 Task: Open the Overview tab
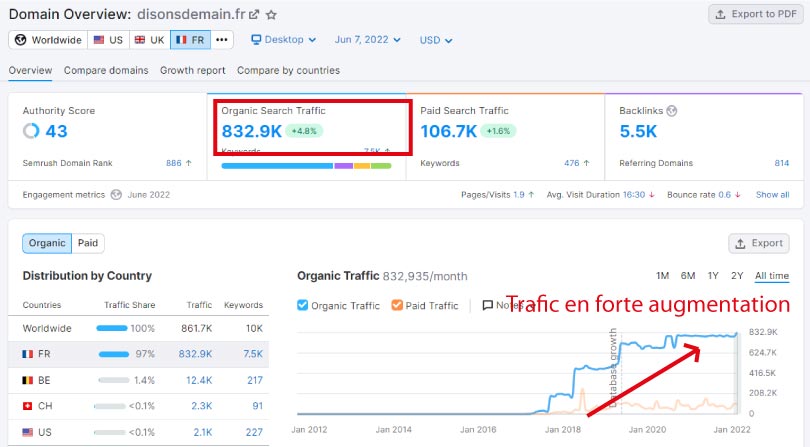pyautogui.click(x=30, y=70)
